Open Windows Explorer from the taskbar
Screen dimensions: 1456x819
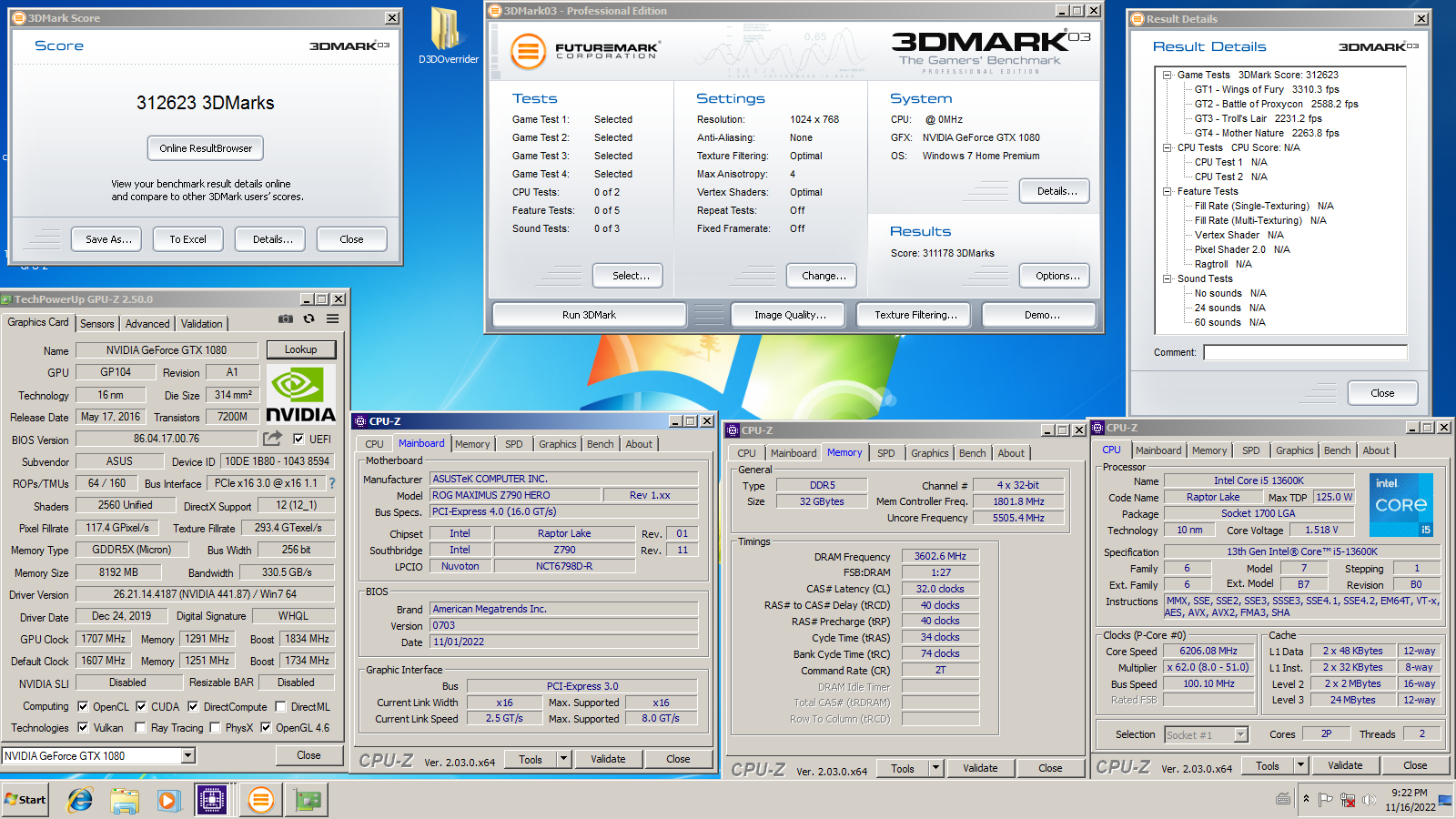click(x=125, y=800)
